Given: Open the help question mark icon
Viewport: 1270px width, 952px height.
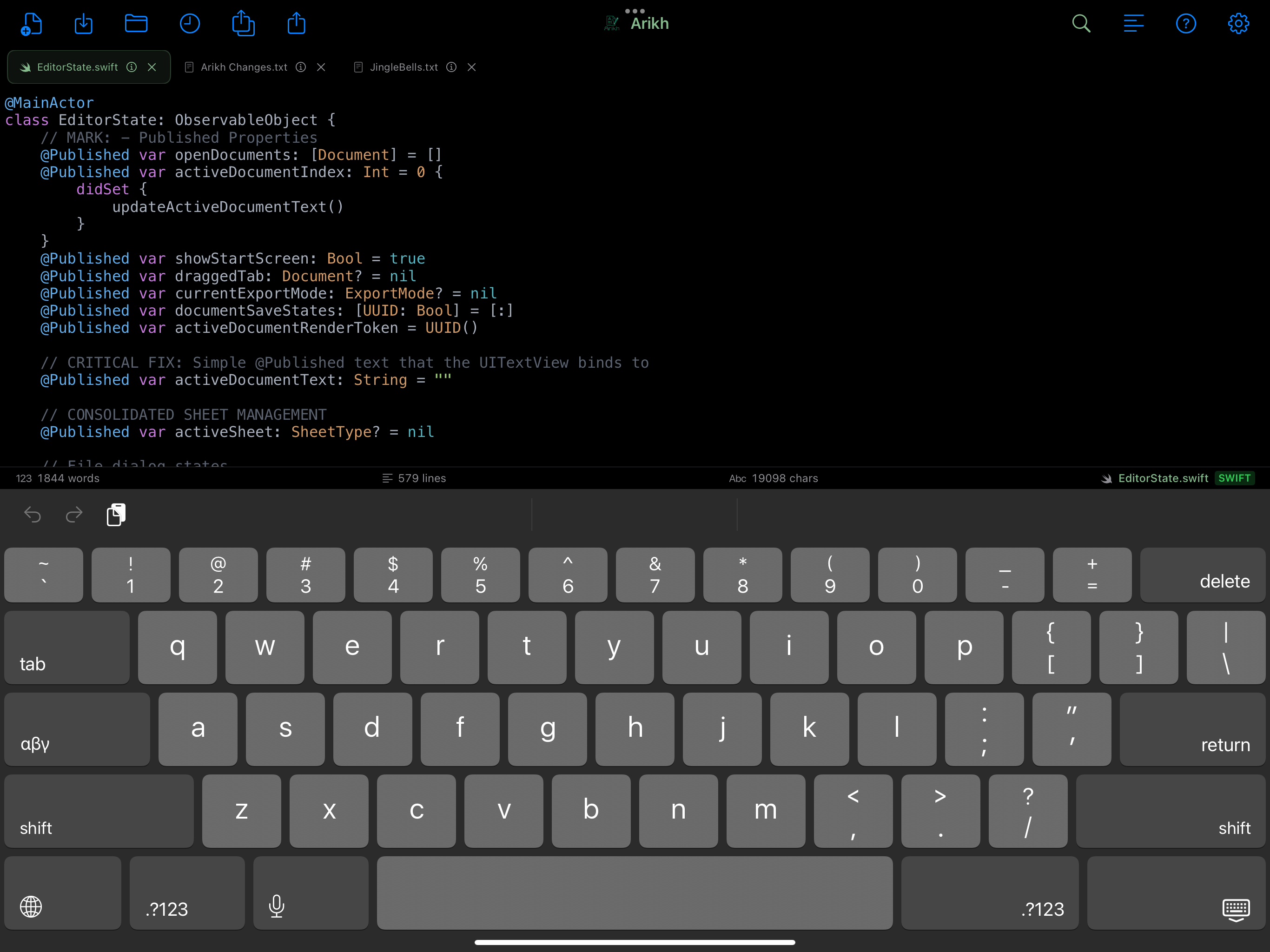Looking at the screenshot, I should [1185, 24].
